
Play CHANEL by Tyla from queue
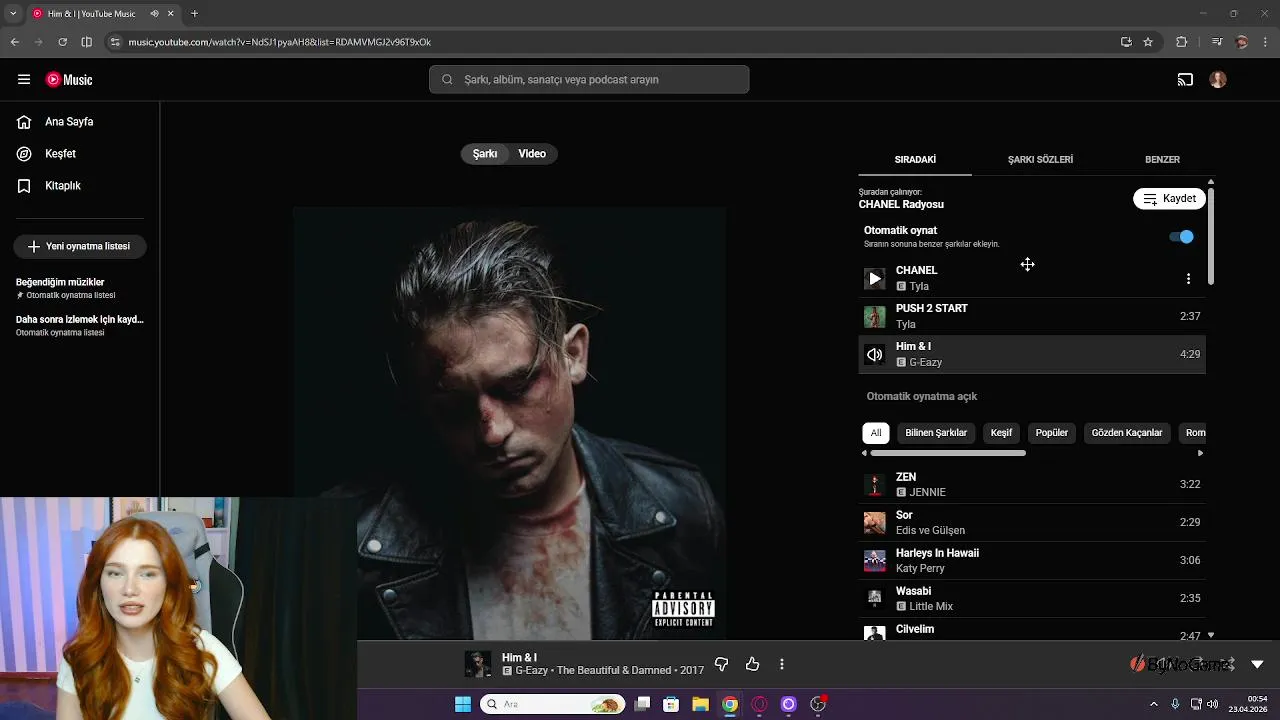(875, 279)
